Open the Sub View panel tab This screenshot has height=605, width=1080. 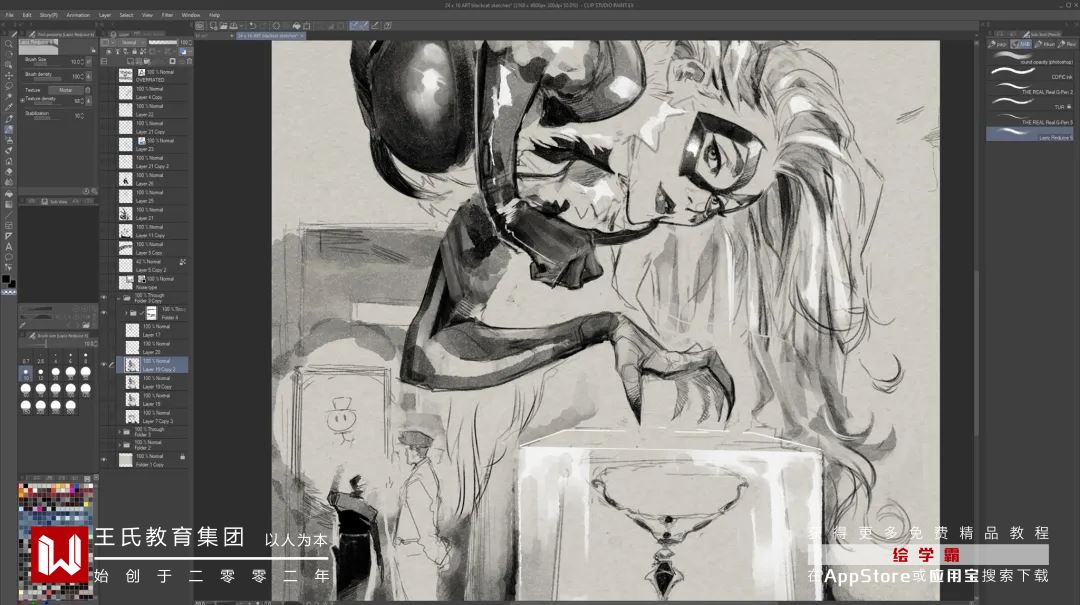coord(55,201)
